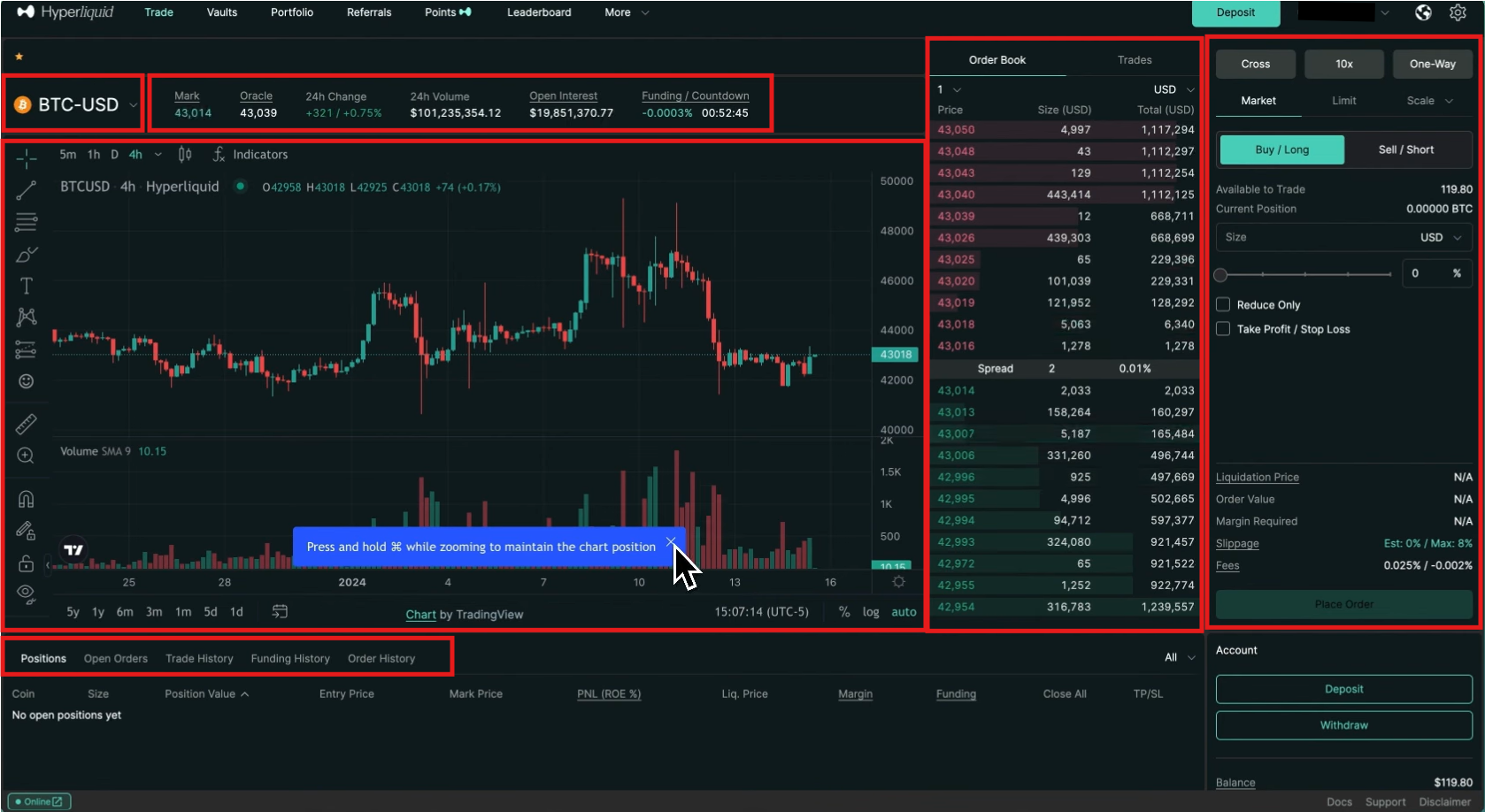Viewport: 1485px width, 812px height.
Task: Check Take Profit / Stop Loss
Action: click(x=1223, y=328)
